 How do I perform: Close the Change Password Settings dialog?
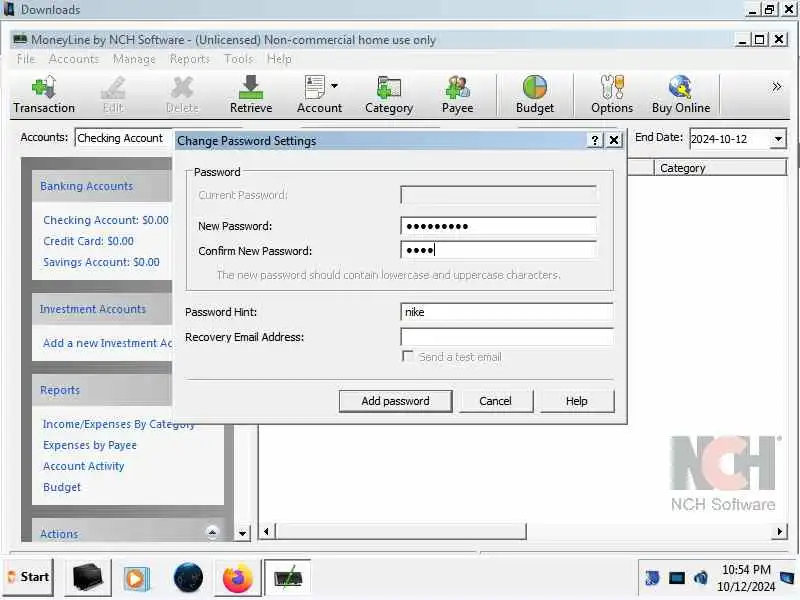coord(614,140)
